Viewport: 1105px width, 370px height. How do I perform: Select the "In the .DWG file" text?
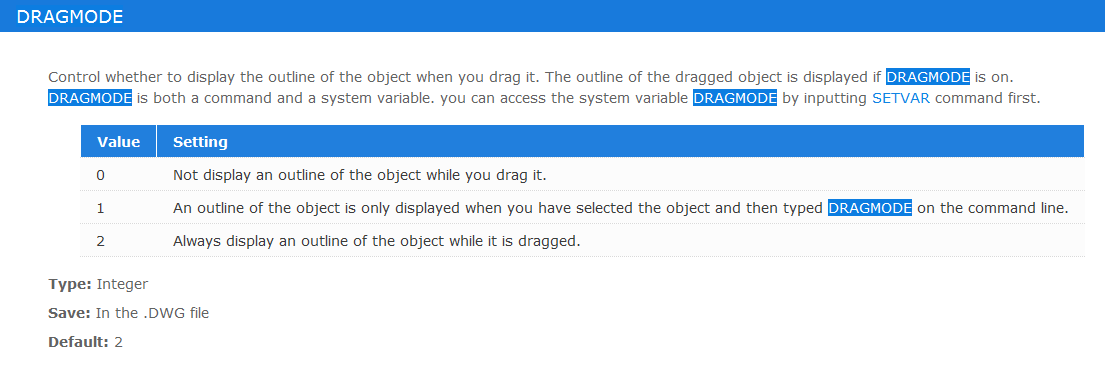tap(152, 313)
